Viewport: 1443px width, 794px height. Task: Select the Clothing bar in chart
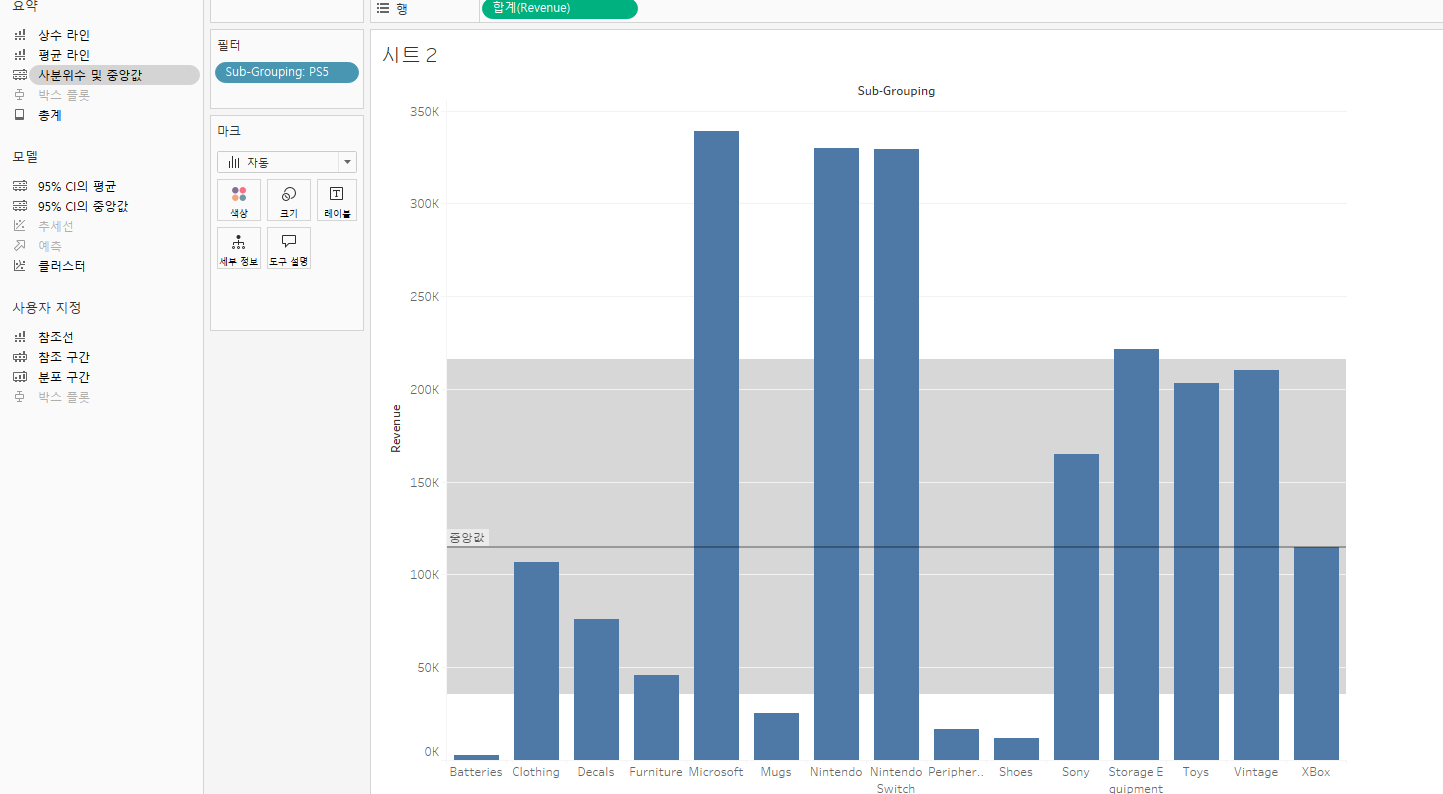coord(536,661)
